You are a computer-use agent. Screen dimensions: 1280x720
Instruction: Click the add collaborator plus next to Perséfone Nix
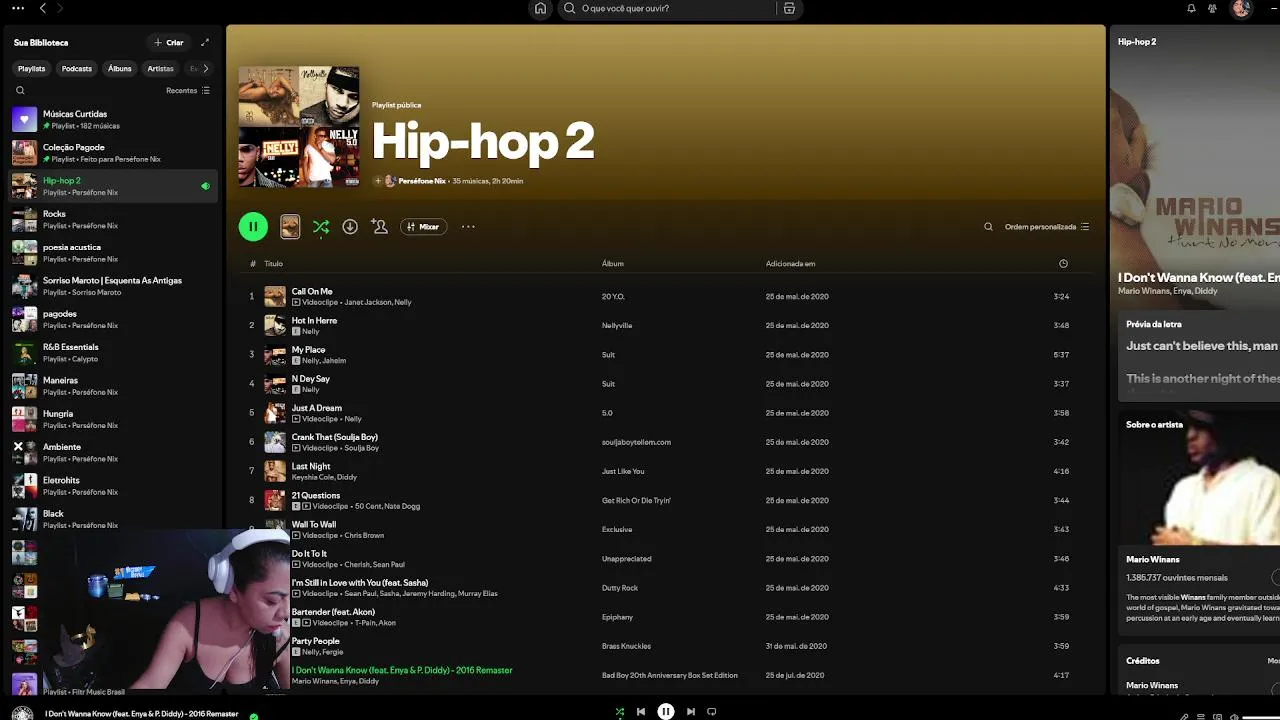378,181
